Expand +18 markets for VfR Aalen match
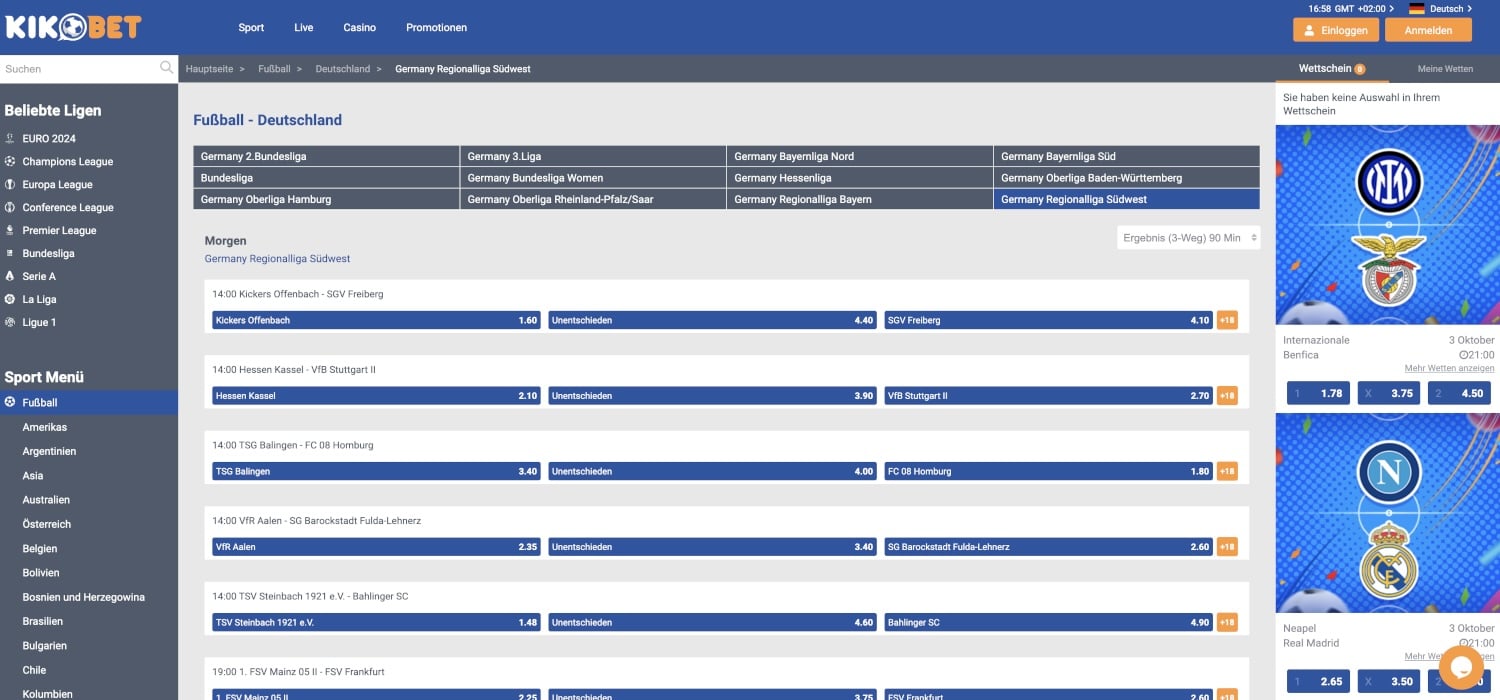 pyautogui.click(x=1227, y=547)
